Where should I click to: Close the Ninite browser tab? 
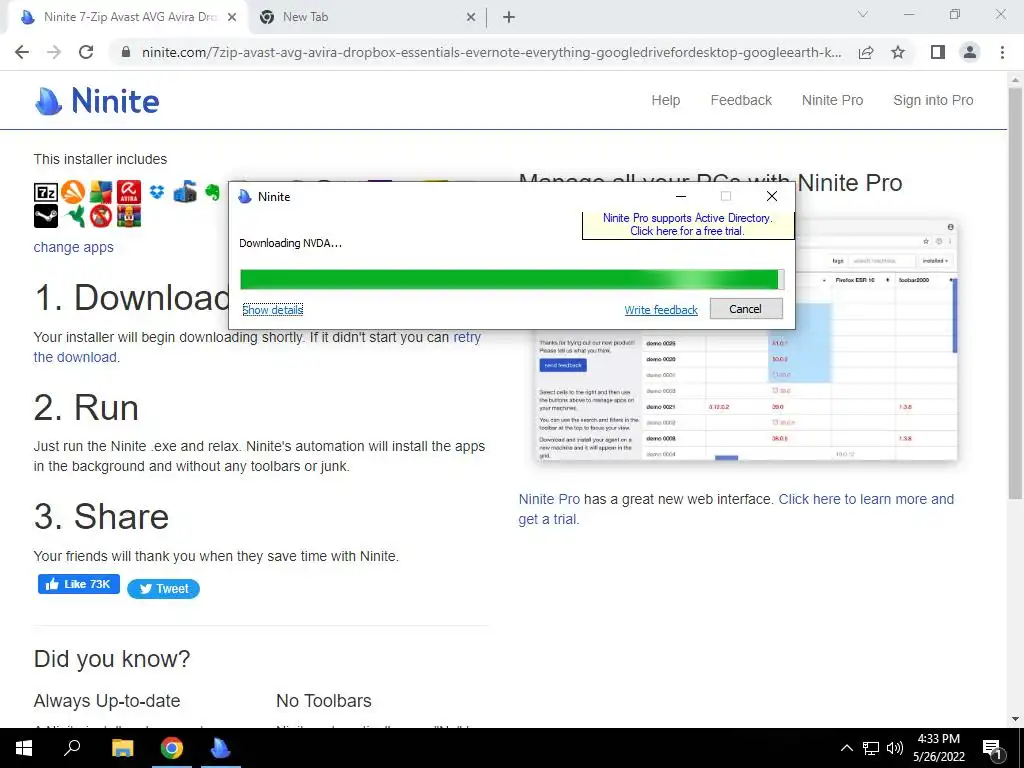pyautogui.click(x=232, y=18)
